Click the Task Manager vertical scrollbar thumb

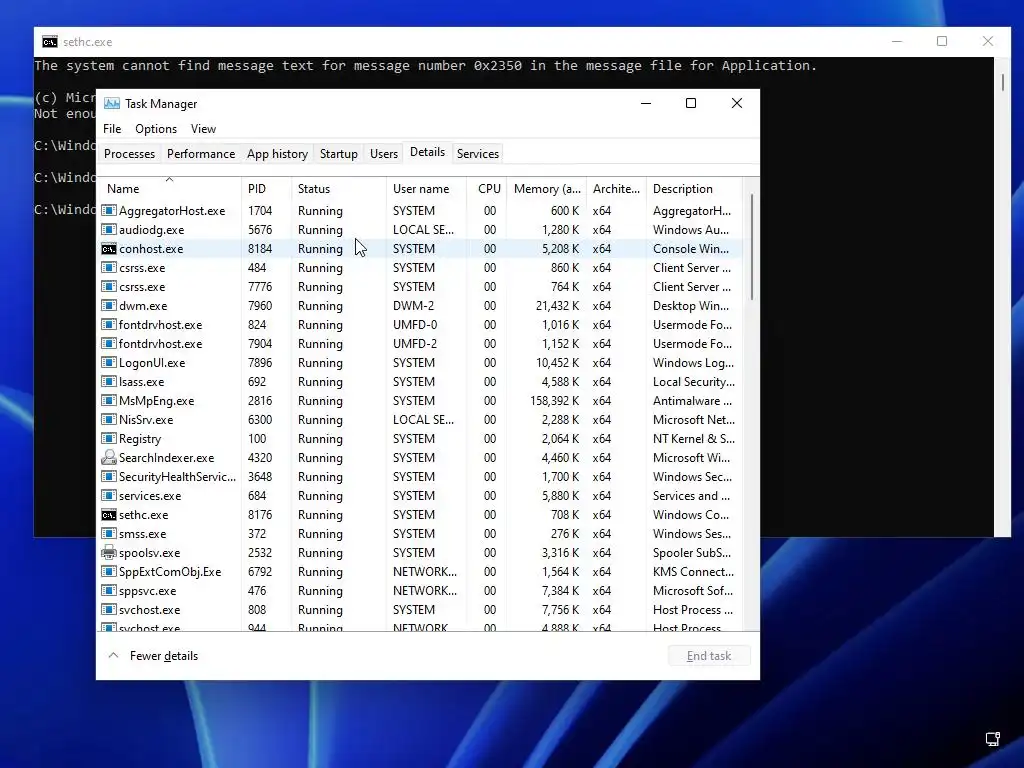point(752,246)
